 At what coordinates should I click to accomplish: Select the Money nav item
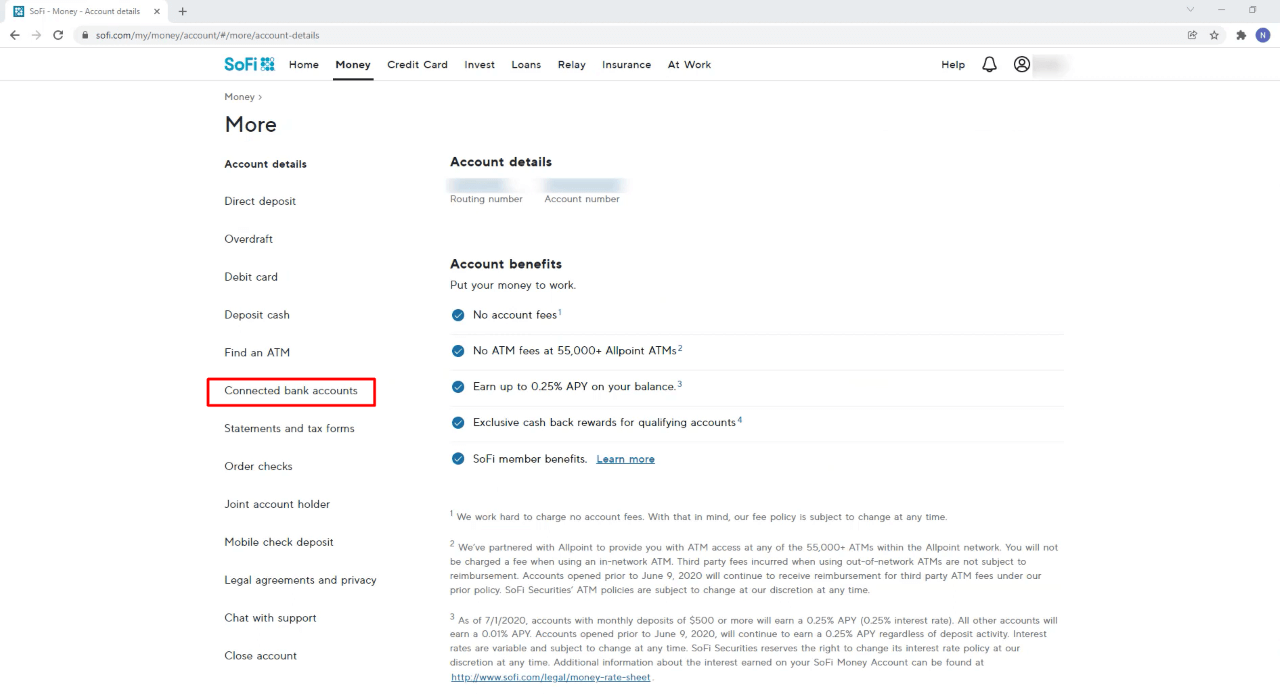click(x=353, y=64)
